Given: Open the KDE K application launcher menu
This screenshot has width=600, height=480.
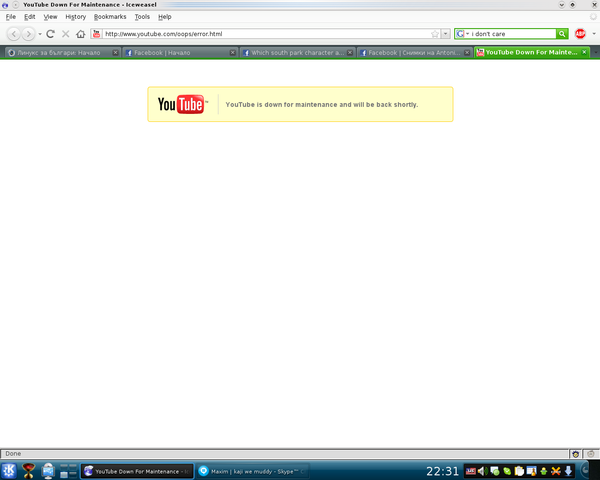Looking at the screenshot, I should [x=9, y=471].
